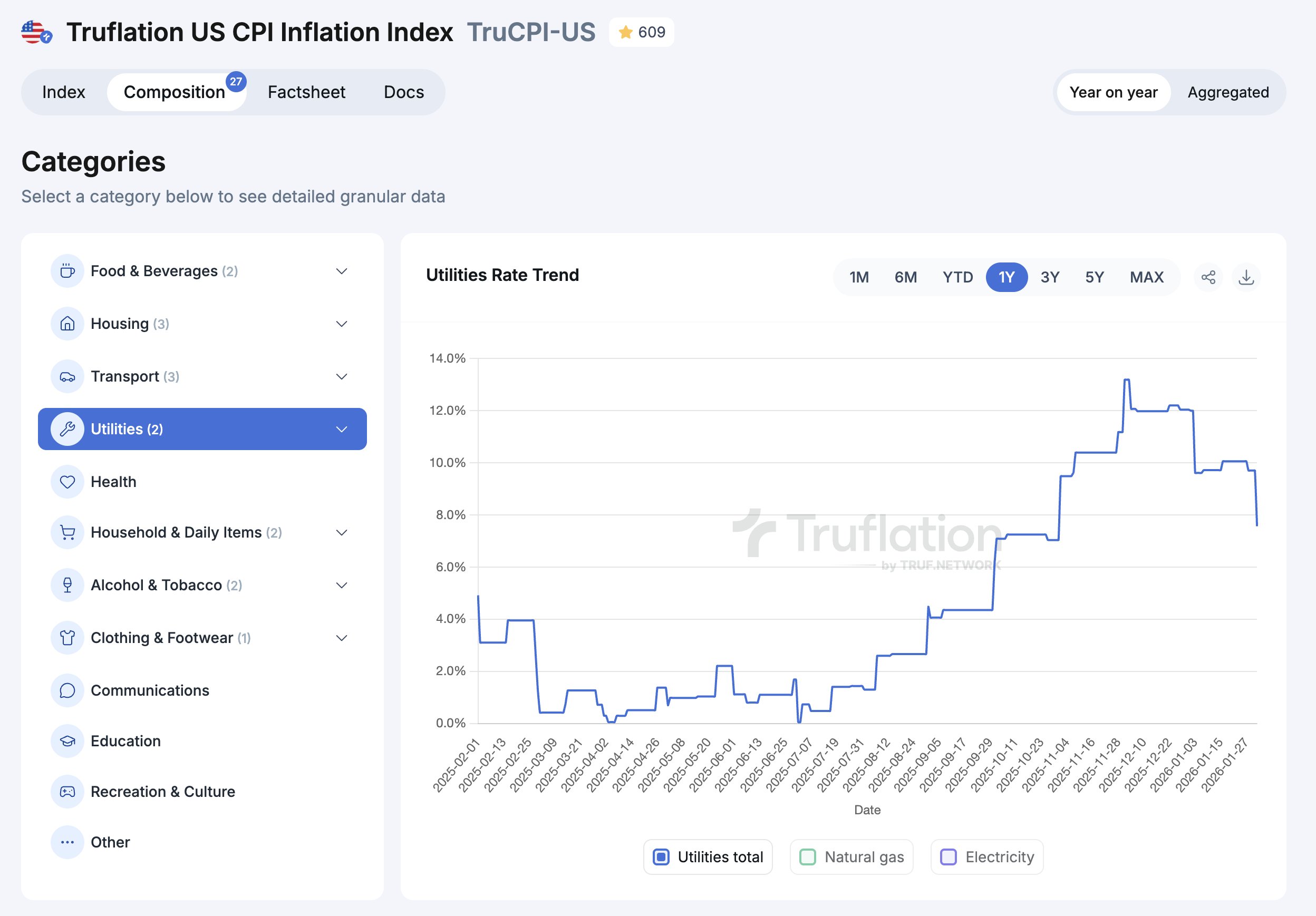This screenshot has width=1316, height=916.
Task: Click the 10.0% peak plateau on chart line
Action: 1234,461
